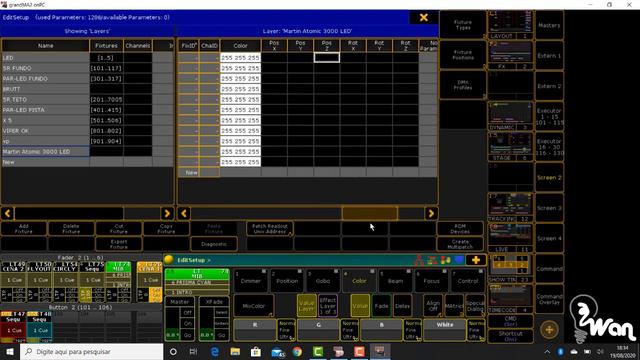Toggle the Effect Layer 1 of 3 button
640x360 pixels.
(x=328, y=306)
